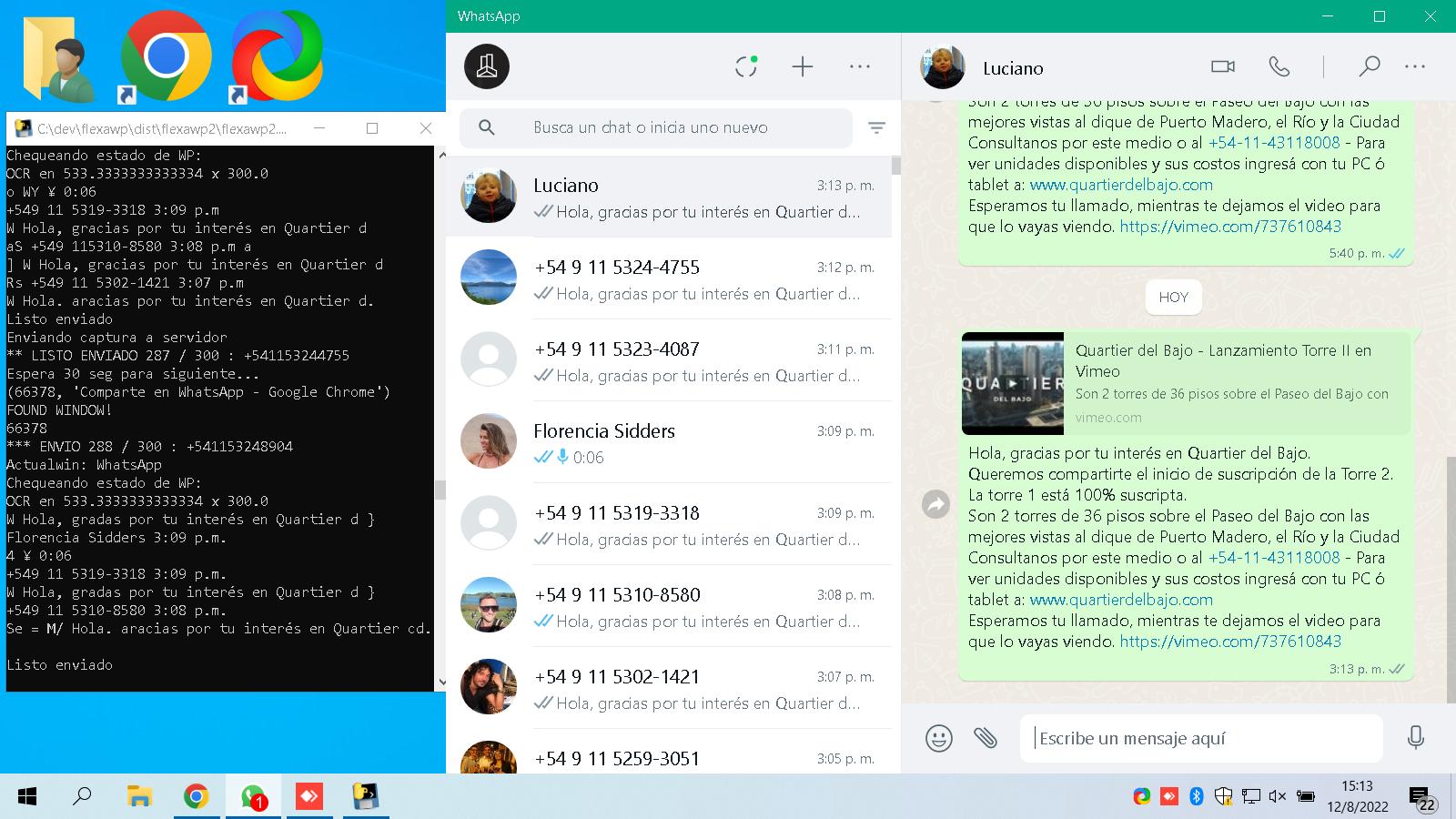Open the Florencia Sidders chat

click(669, 443)
